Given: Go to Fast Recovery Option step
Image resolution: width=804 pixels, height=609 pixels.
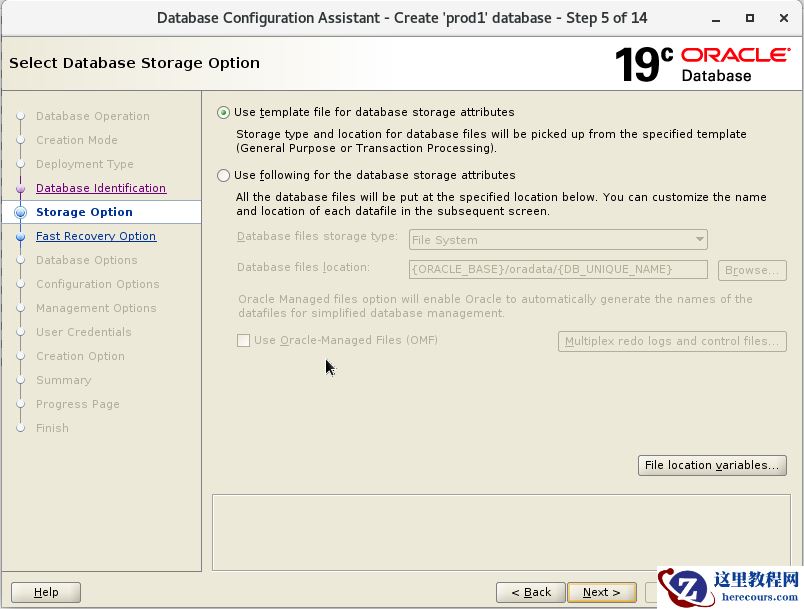Looking at the screenshot, I should pyautogui.click(x=96, y=236).
